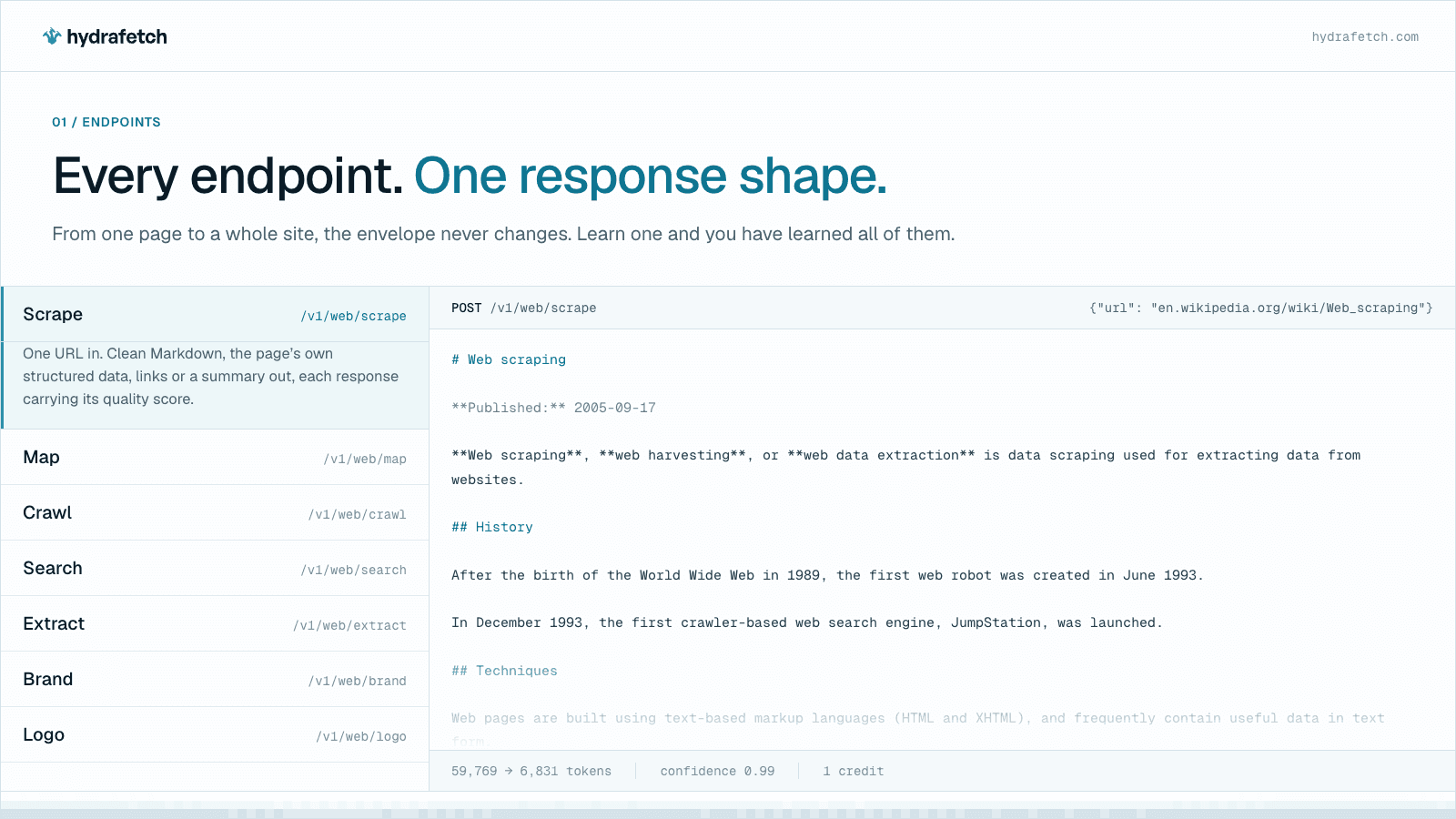Click the "1 credit" stat

point(853,771)
